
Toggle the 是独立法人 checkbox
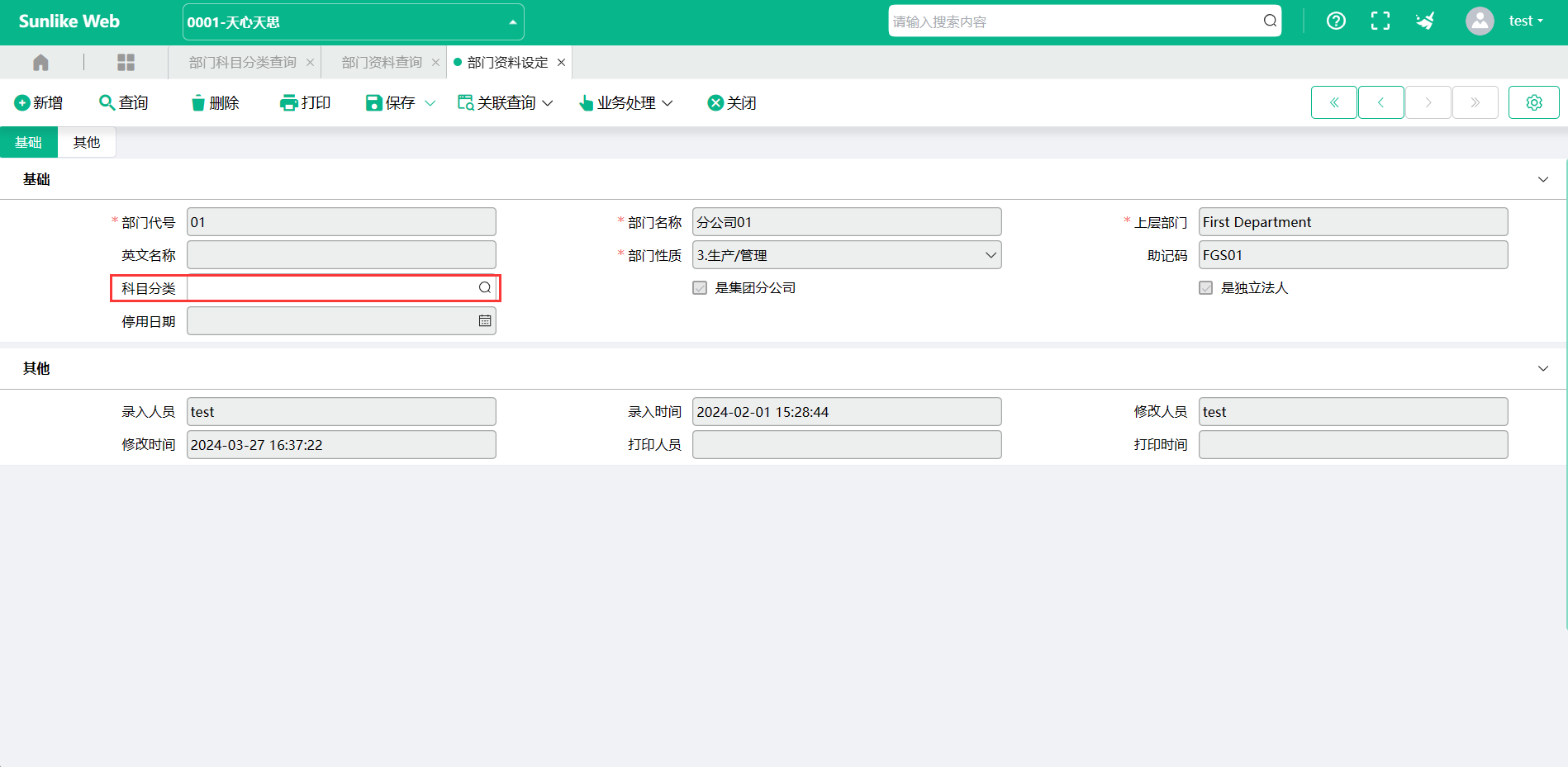[1206, 287]
